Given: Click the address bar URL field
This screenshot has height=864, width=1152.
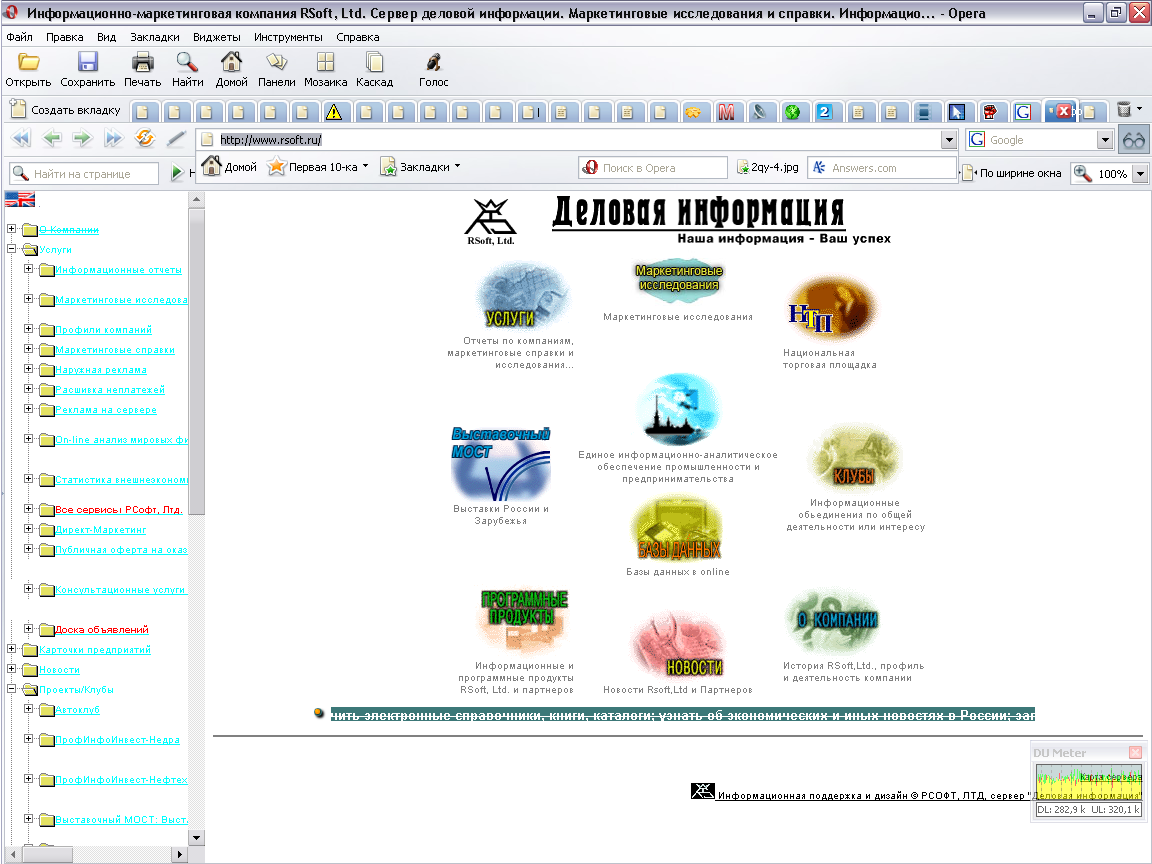Looking at the screenshot, I should tap(569, 140).
